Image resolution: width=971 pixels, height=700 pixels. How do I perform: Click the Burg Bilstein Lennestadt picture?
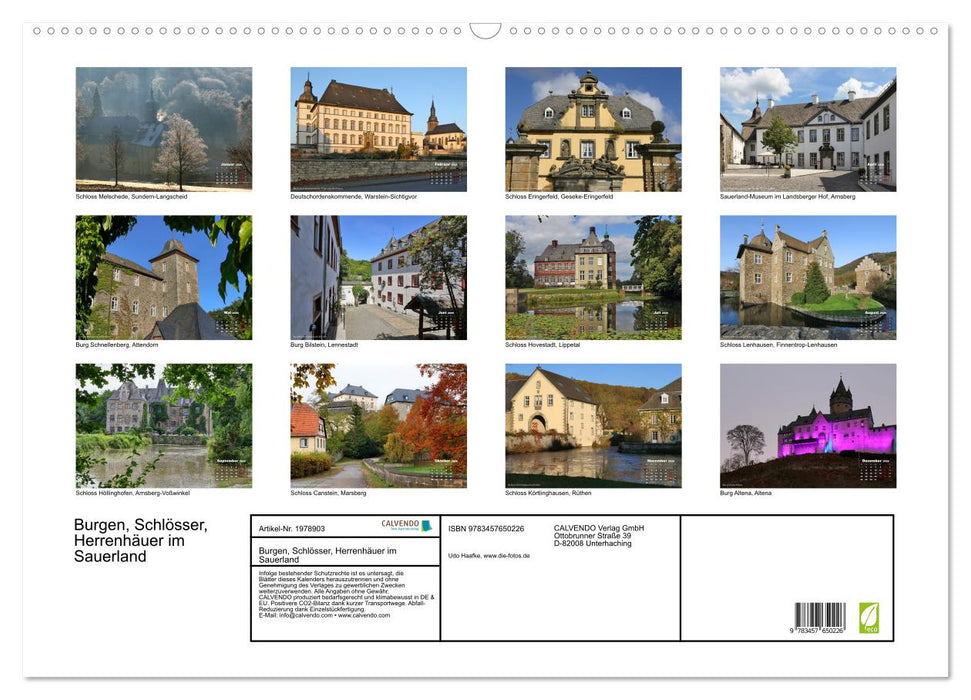coord(378,277)
